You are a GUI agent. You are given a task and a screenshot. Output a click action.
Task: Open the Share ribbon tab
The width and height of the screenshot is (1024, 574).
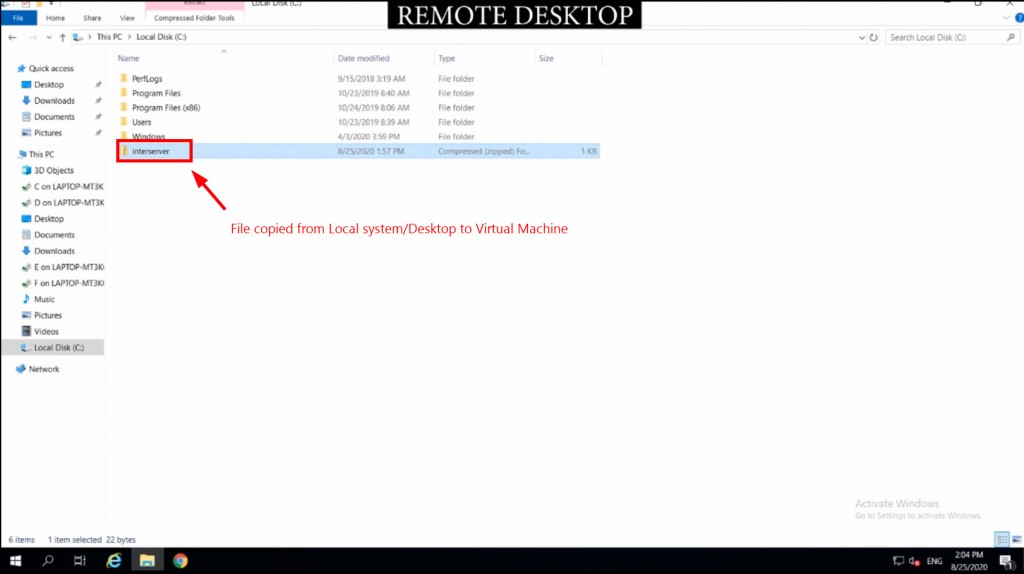(x=92, y=18)
